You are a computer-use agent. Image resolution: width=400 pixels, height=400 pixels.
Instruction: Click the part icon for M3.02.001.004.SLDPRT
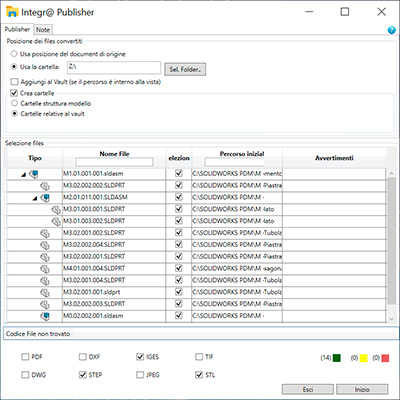(x=45, y=281)
